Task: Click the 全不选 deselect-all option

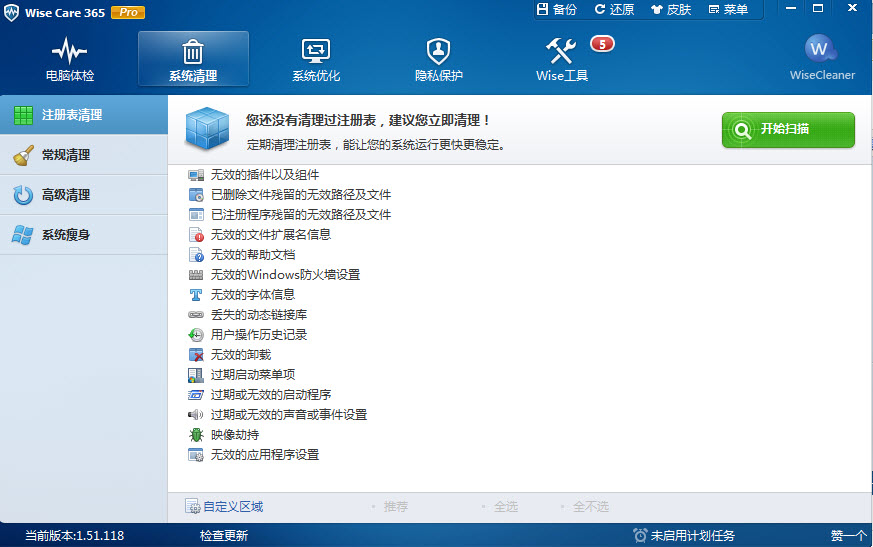Action: [x=591, y=507]
